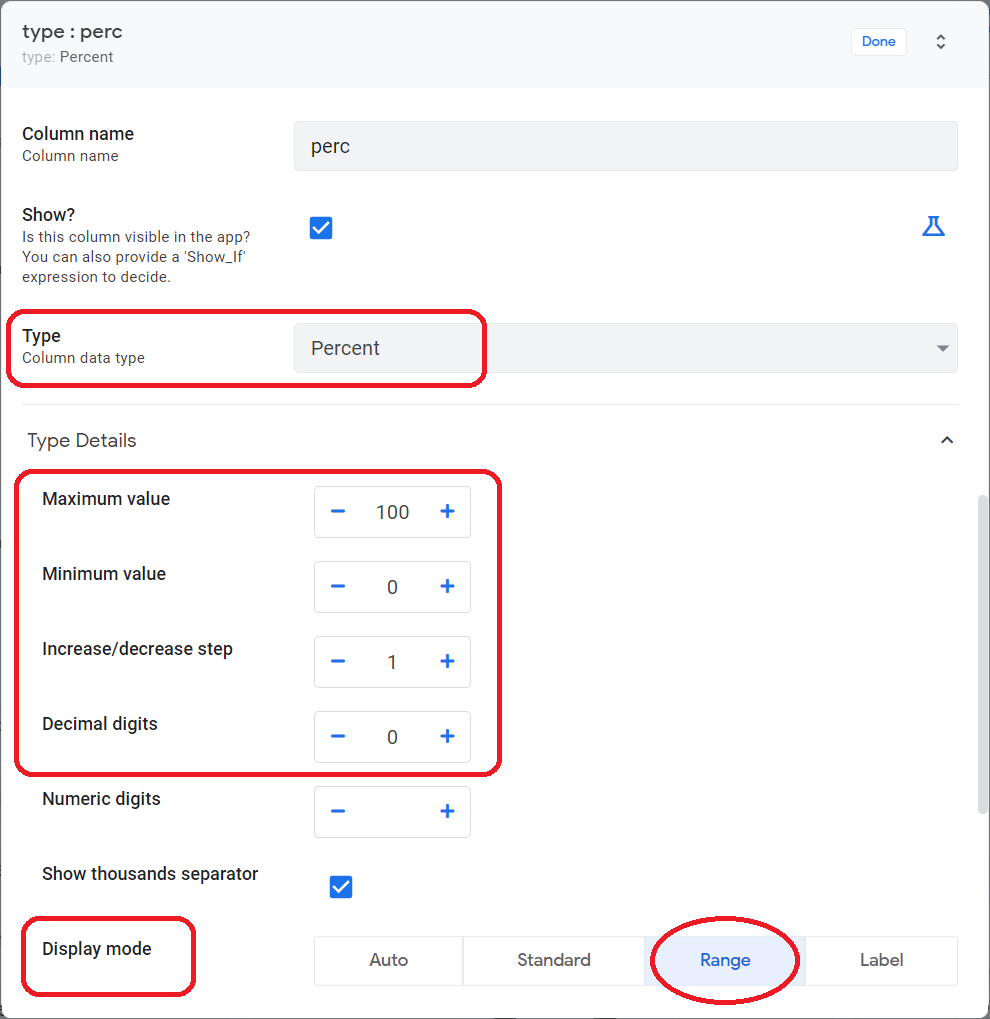Image resolution: width=990 pixels, height=1019 pixels.
Task: Increase Minimum value using plus icon
Action: [447, 586]
